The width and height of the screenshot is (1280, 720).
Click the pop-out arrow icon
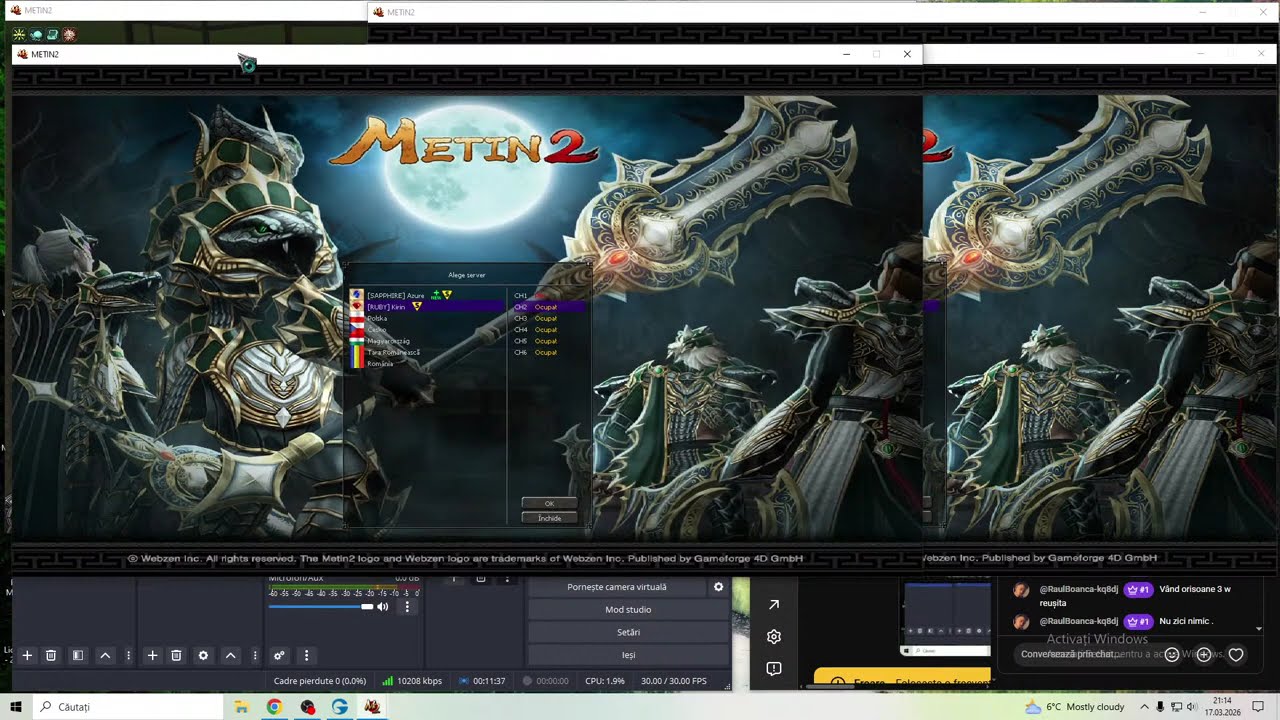coord(773,605)
